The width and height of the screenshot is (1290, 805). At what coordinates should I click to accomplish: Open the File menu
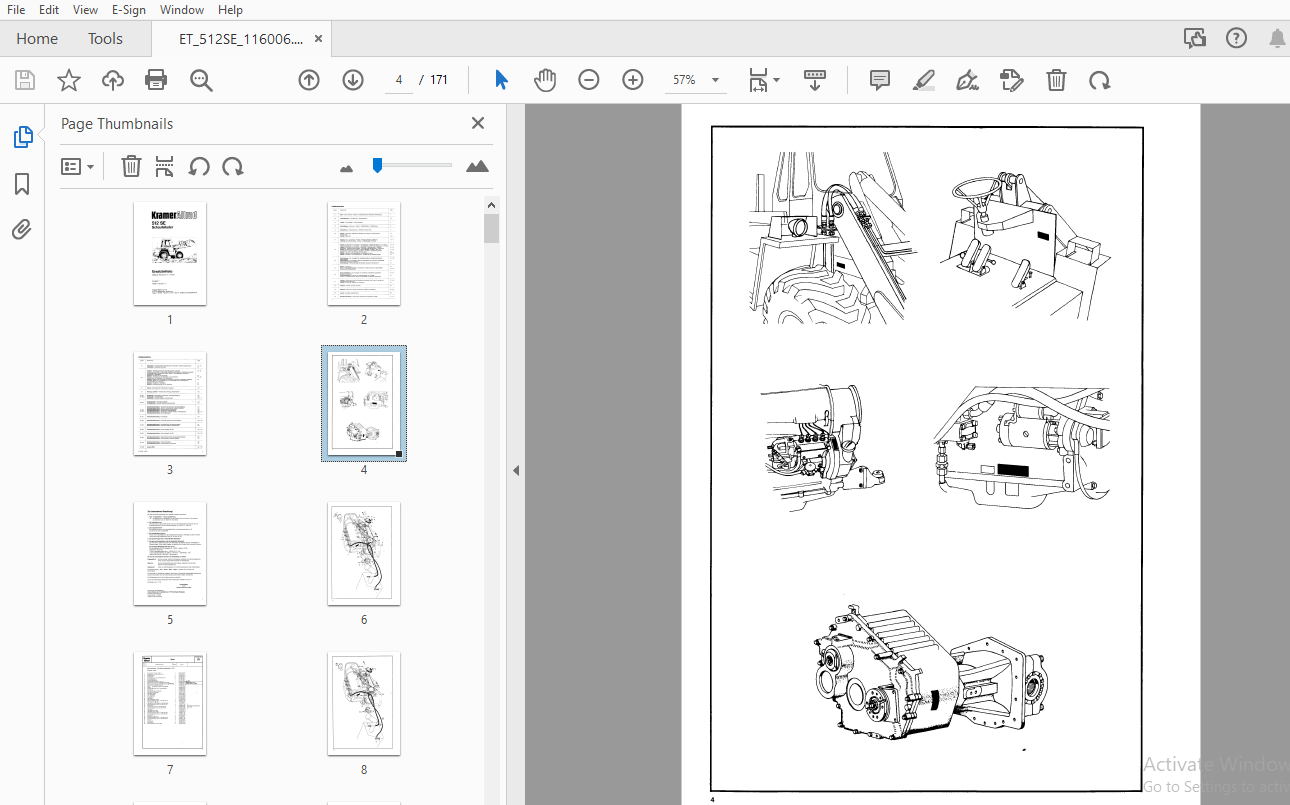[x=16, y=10]
